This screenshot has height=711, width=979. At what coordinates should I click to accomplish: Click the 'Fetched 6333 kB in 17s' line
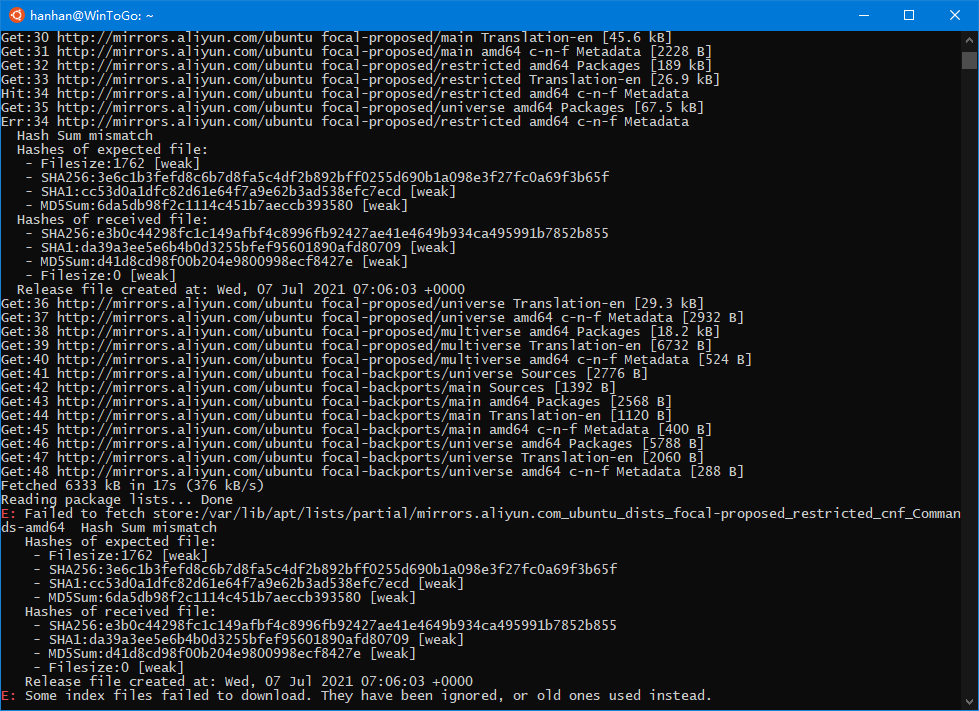click(x=132, y=485)
